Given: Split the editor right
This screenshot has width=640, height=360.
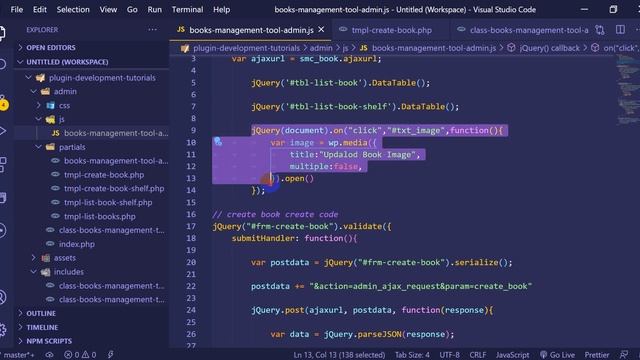Looking at the screenshot, I should click(620, 30).
